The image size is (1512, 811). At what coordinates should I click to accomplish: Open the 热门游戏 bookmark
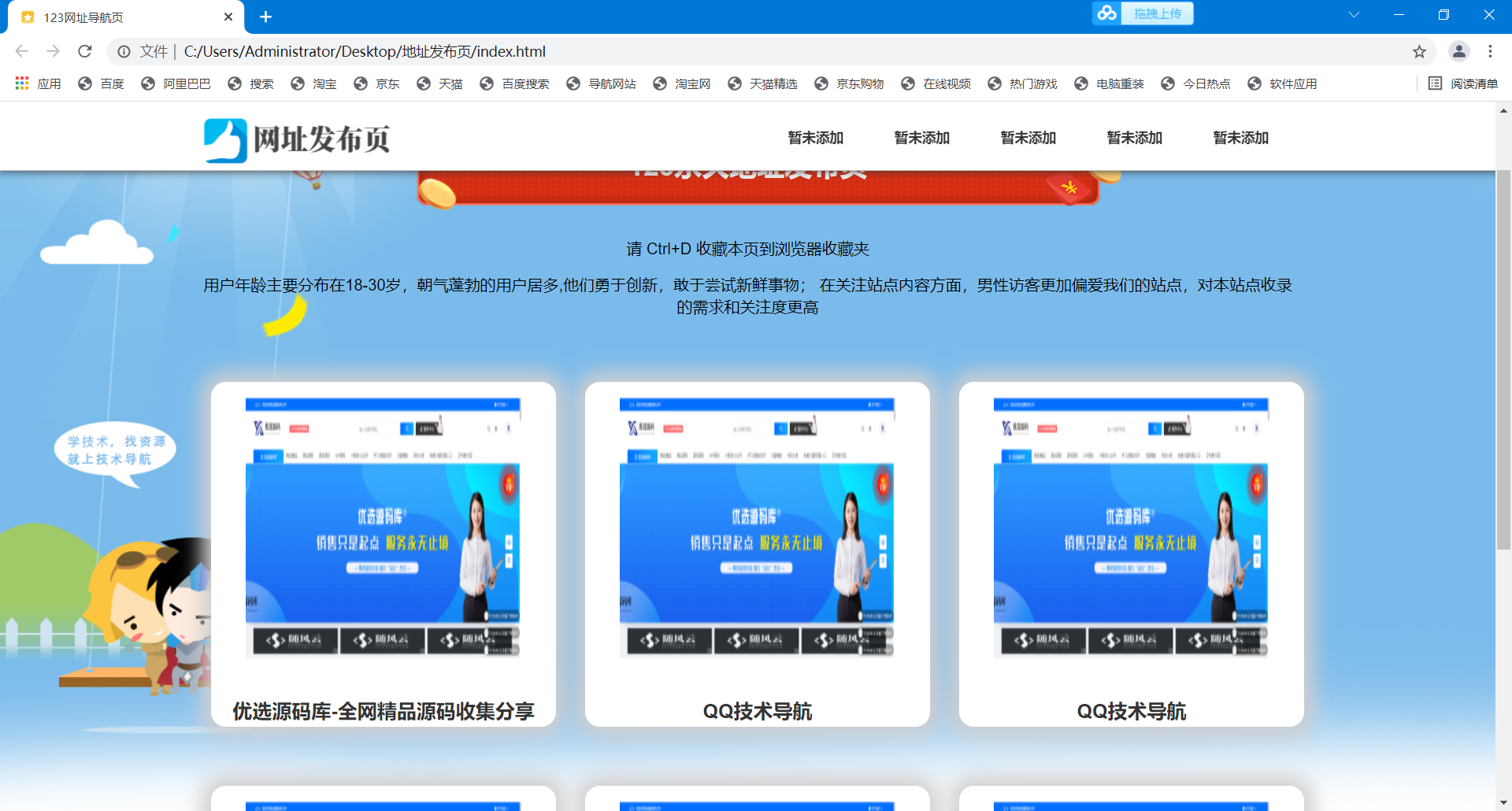[1022, 83]
